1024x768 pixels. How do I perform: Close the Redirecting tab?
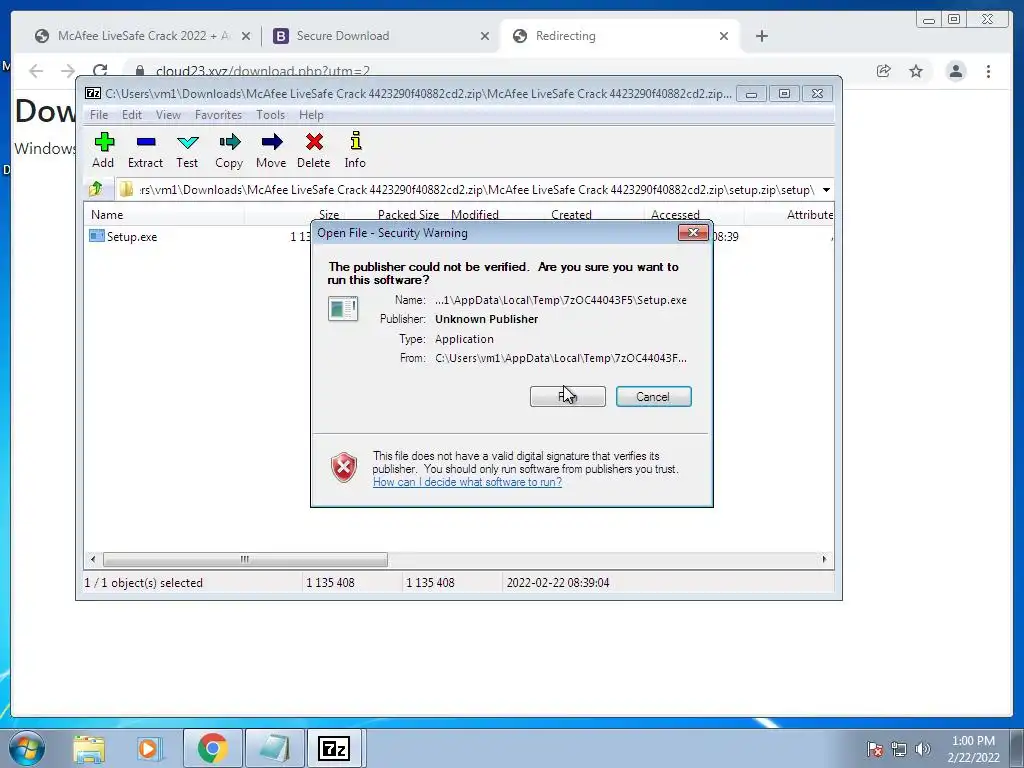[724, 36]
